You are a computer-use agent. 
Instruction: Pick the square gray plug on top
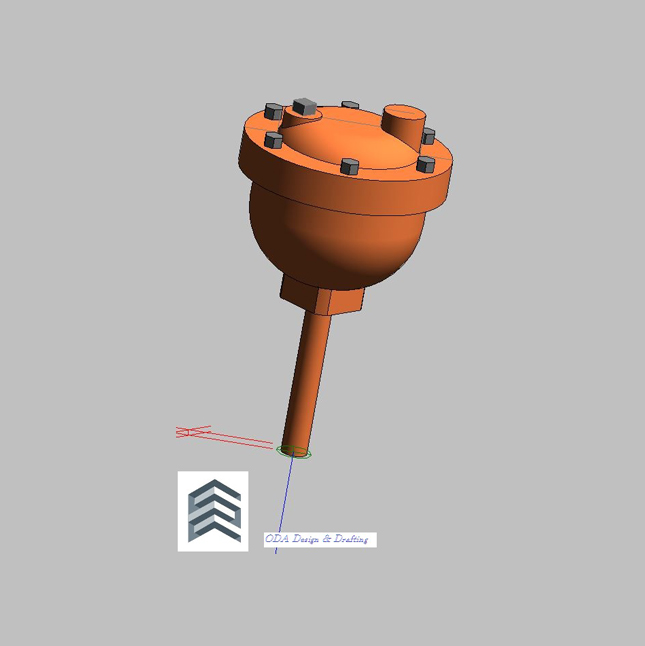[304, 107]
